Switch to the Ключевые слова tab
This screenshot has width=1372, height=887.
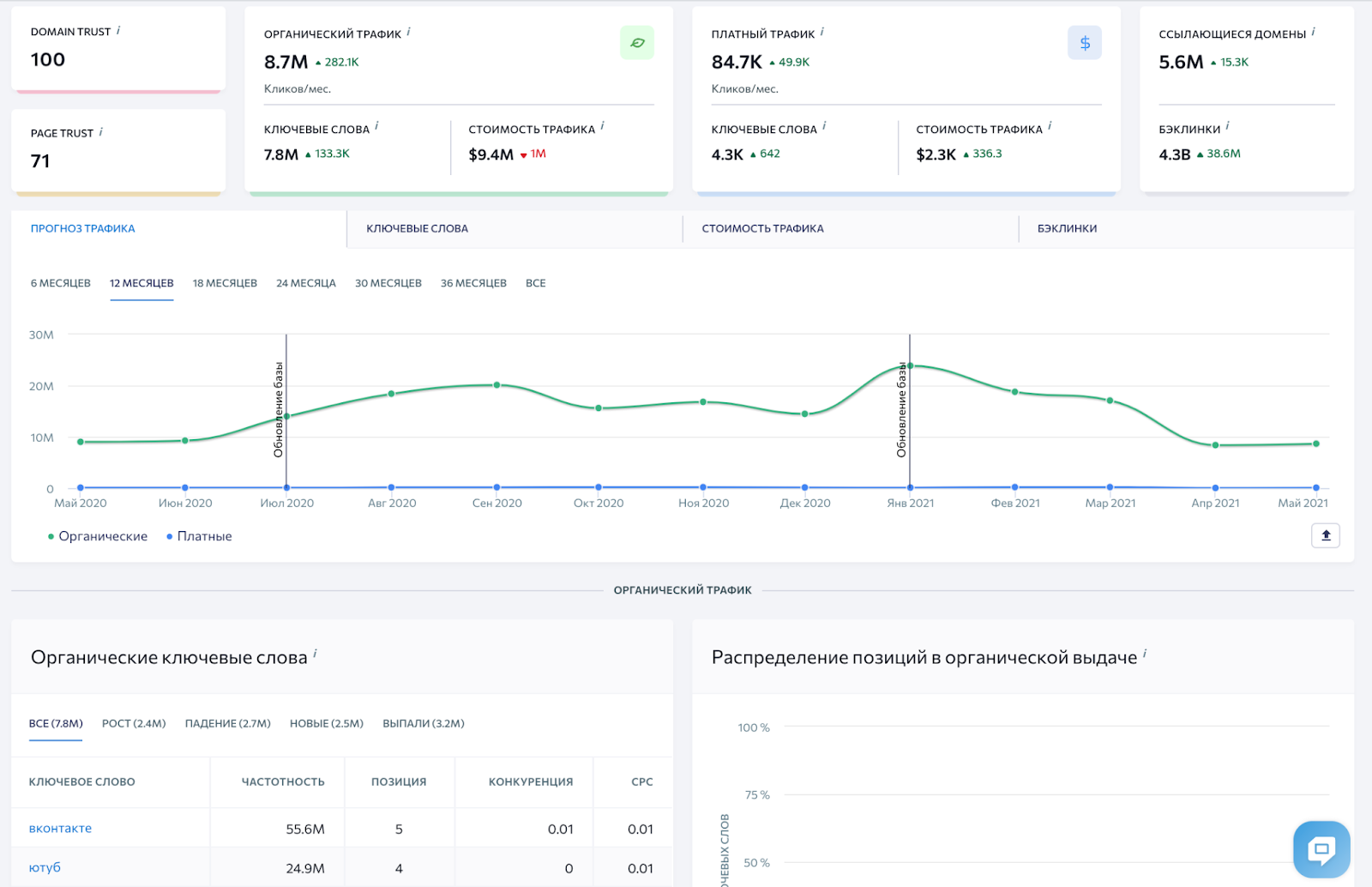[x=417, y=229]
